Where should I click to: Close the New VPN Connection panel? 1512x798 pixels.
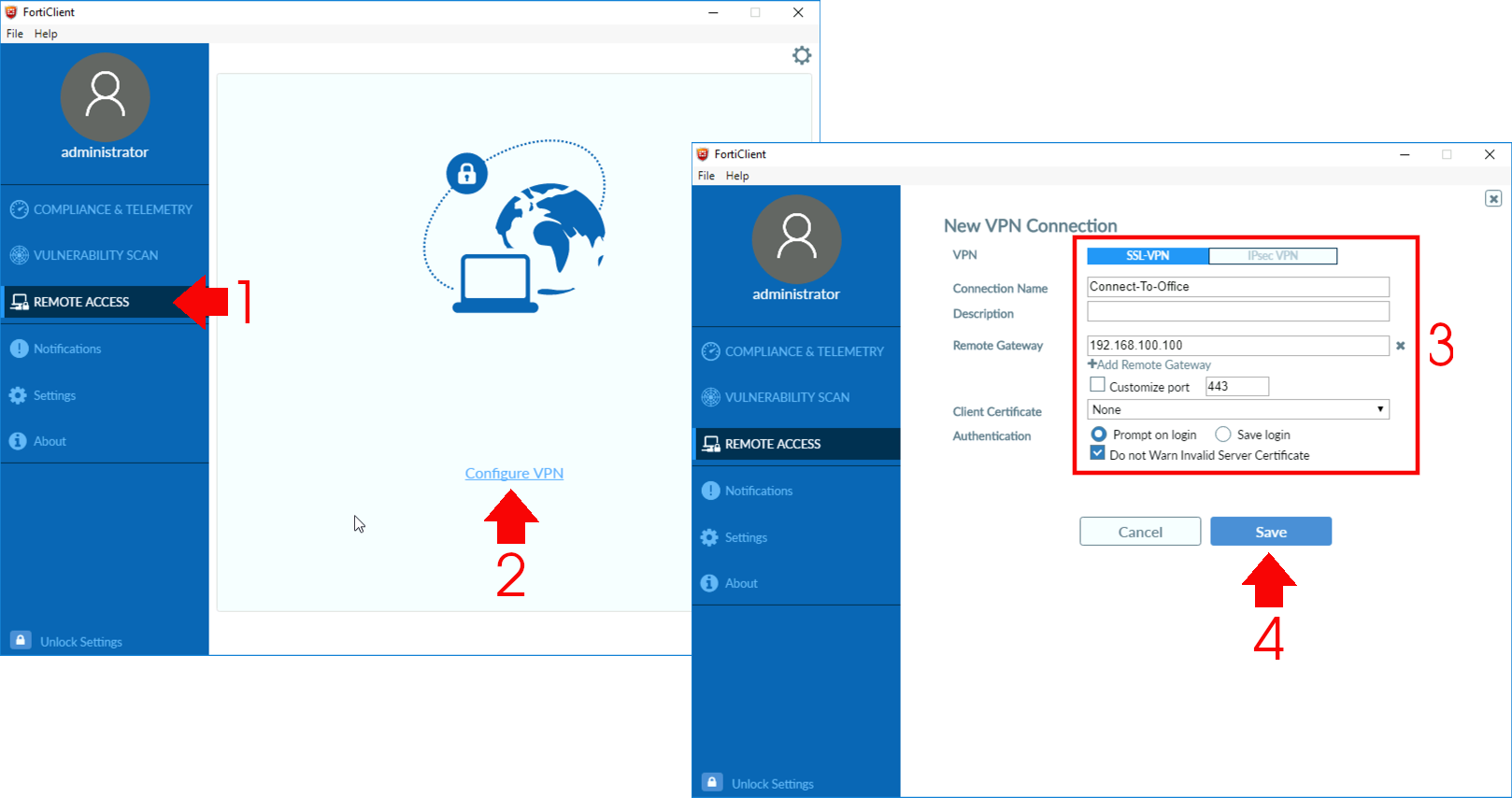click(x=1493, y=198)
